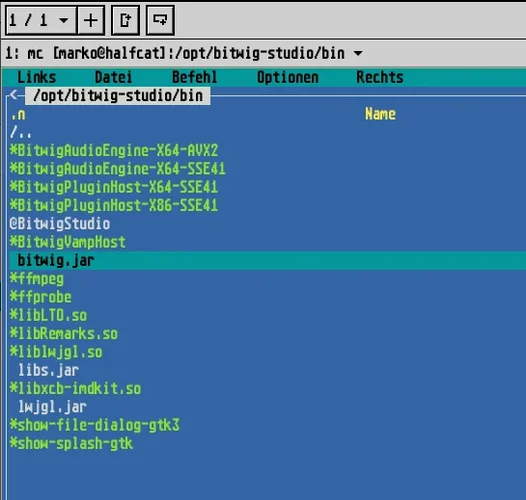
Task: Select BitwigAudioEngine-X64-AVX2 file
Action: pos(114,150)
